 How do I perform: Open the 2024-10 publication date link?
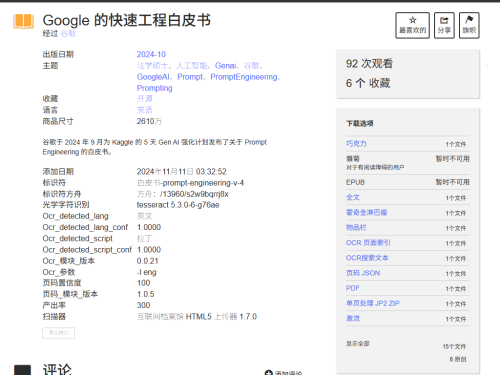pos(151,54)
